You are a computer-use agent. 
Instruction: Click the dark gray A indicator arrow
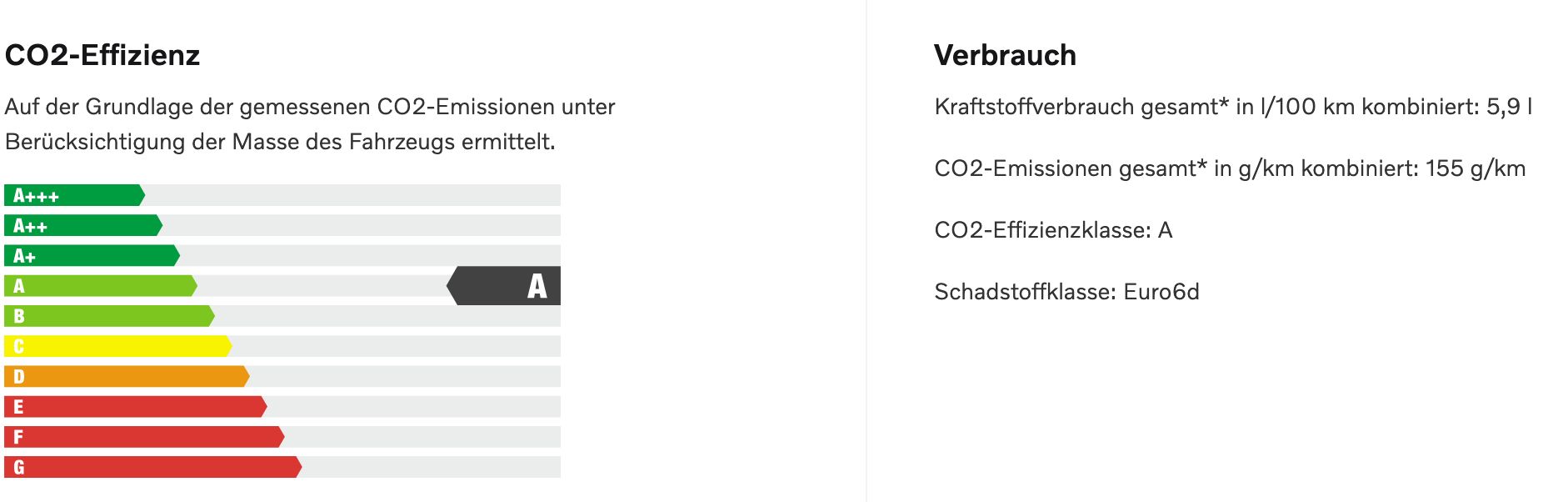(503, 286)
